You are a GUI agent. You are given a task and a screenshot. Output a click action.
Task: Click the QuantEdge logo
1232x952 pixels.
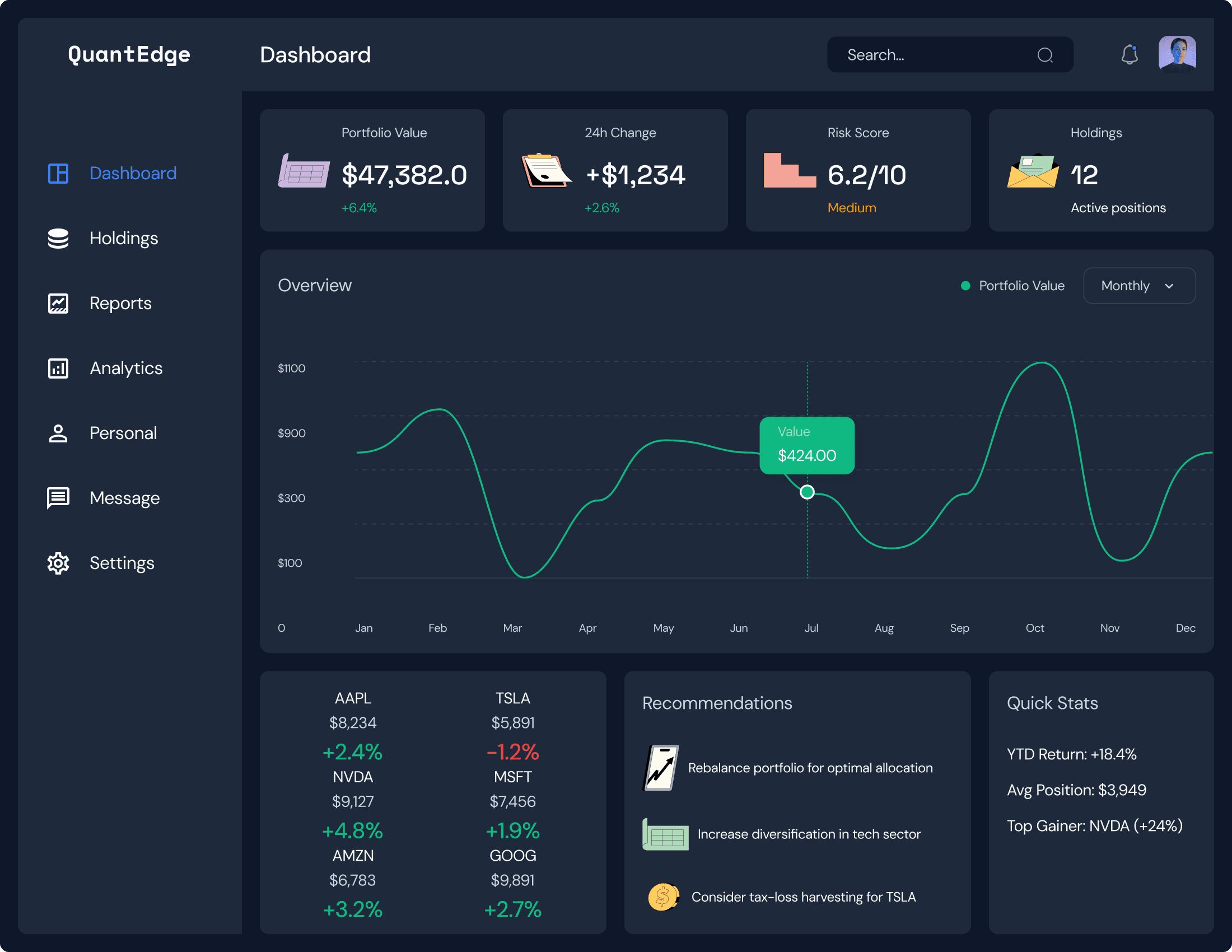(129, 55)
